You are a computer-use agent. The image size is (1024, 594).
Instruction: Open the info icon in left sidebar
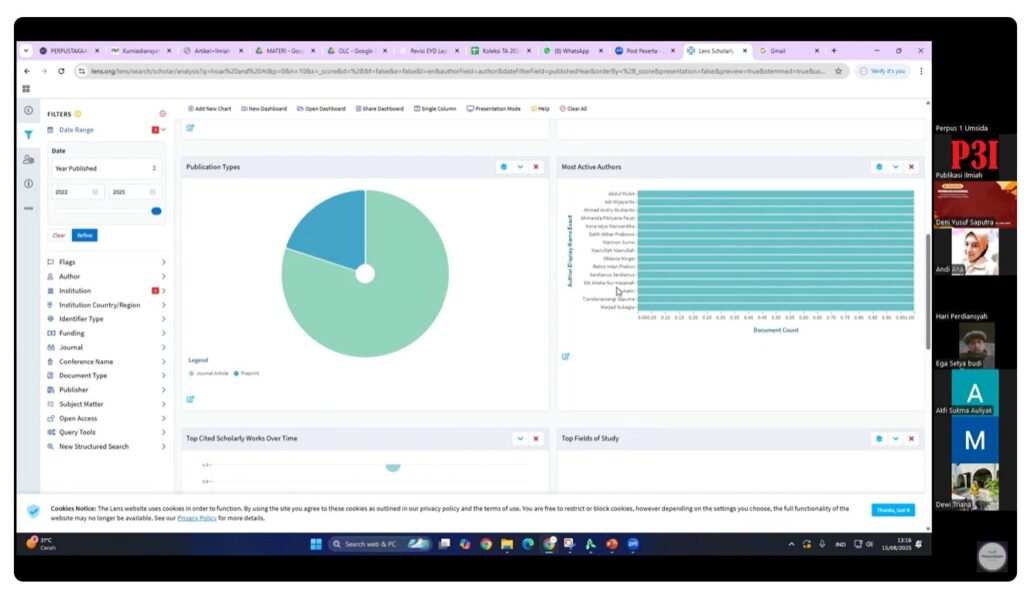tap(28, 183)
